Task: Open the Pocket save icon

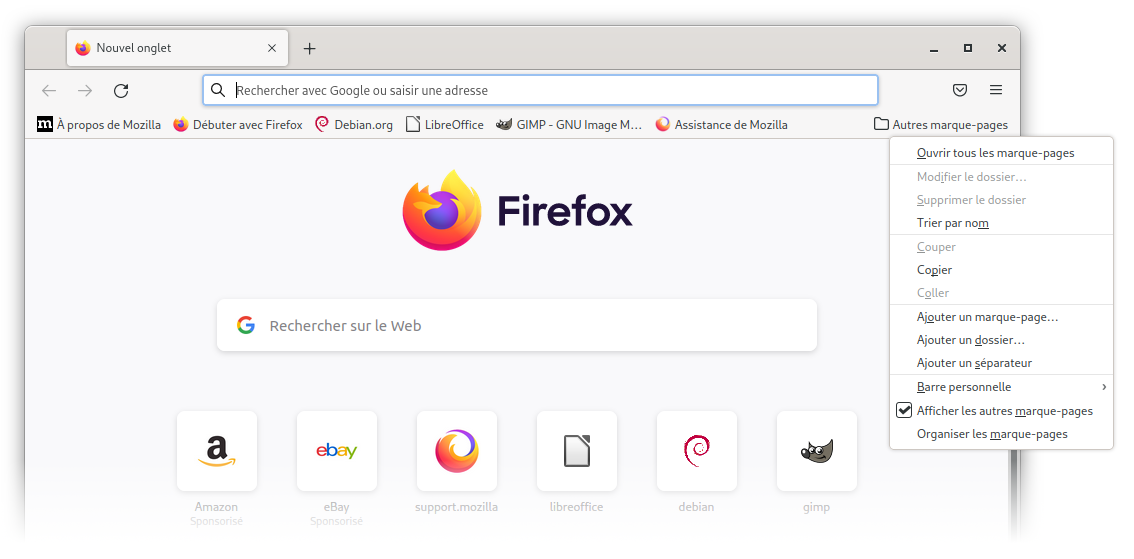Action: pos(960,90)
